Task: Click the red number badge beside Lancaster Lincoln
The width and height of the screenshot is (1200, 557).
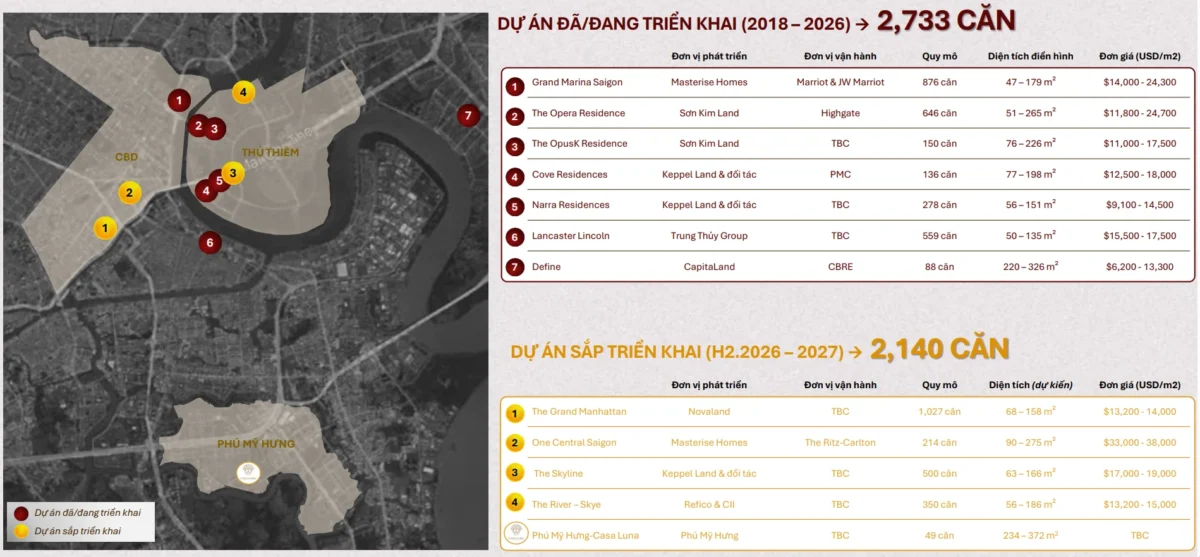Action: pos(515,238)
